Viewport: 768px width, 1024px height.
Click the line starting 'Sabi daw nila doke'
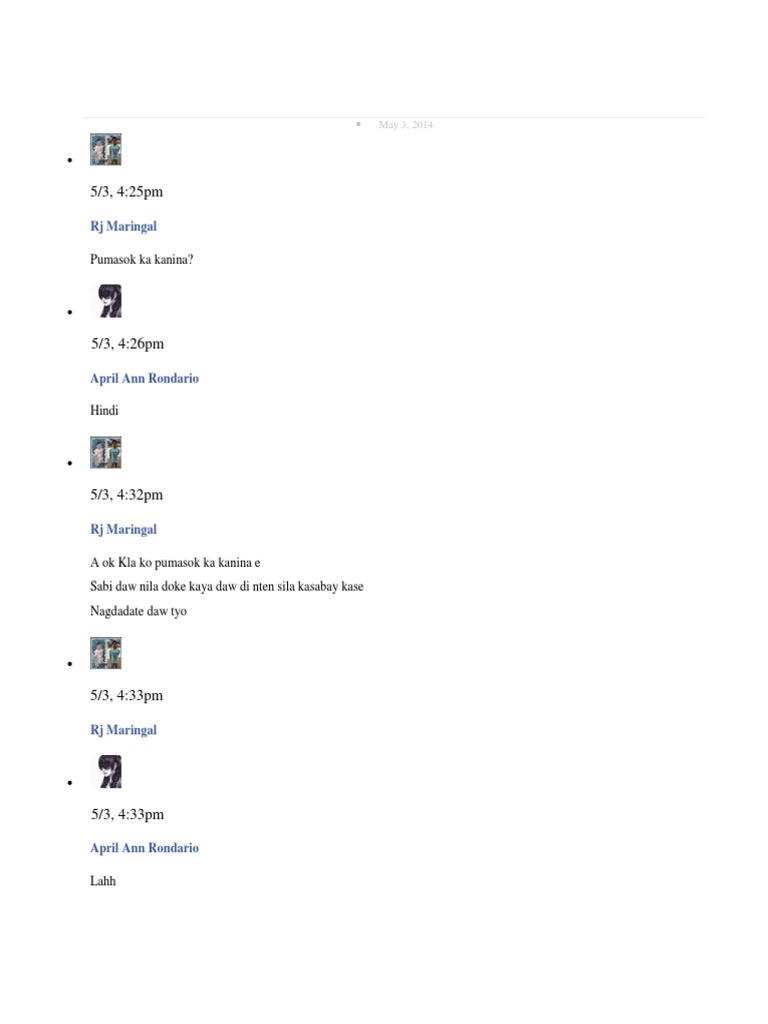point(227,586)
